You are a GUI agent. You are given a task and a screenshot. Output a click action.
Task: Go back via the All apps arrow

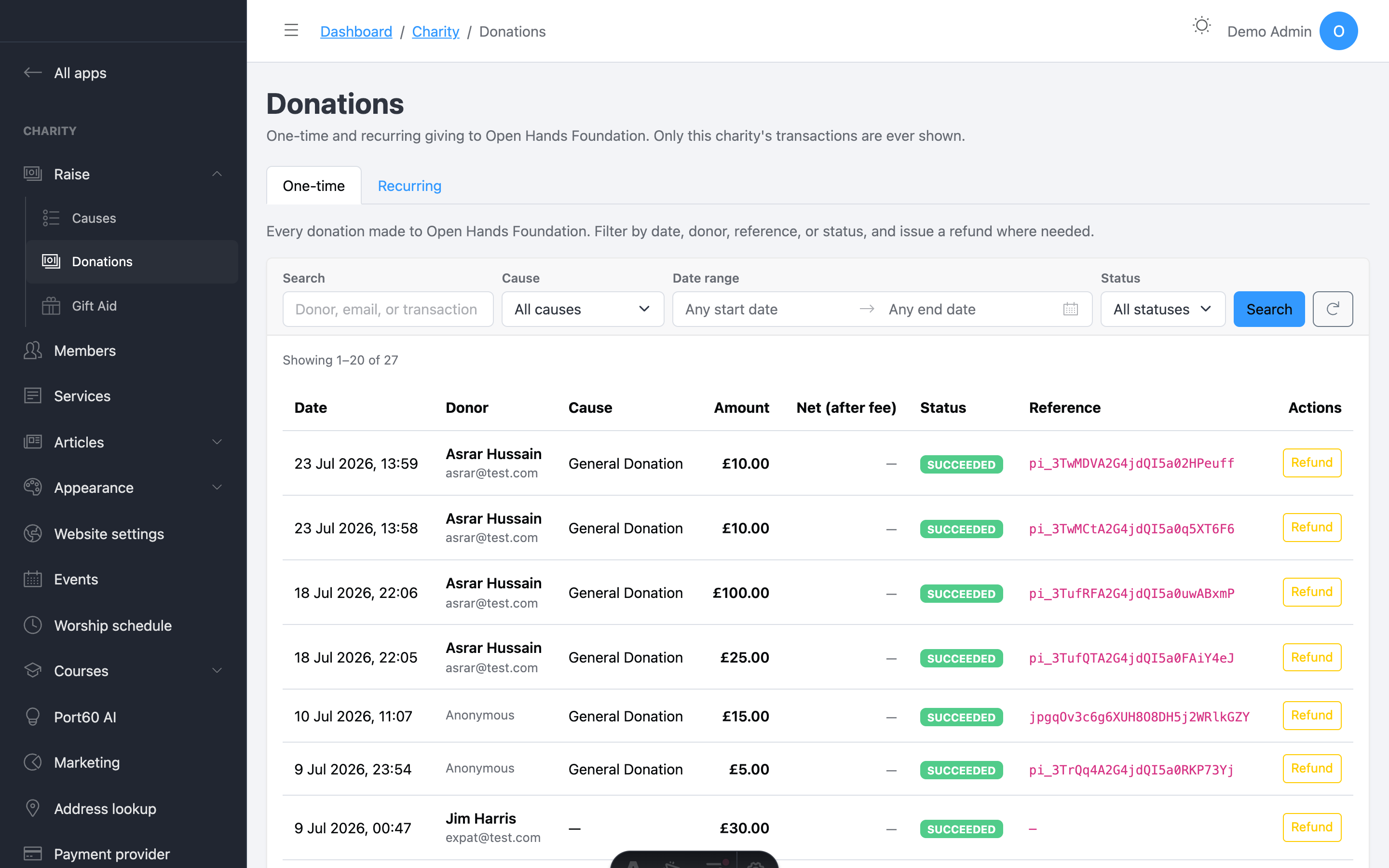point(33,72)
